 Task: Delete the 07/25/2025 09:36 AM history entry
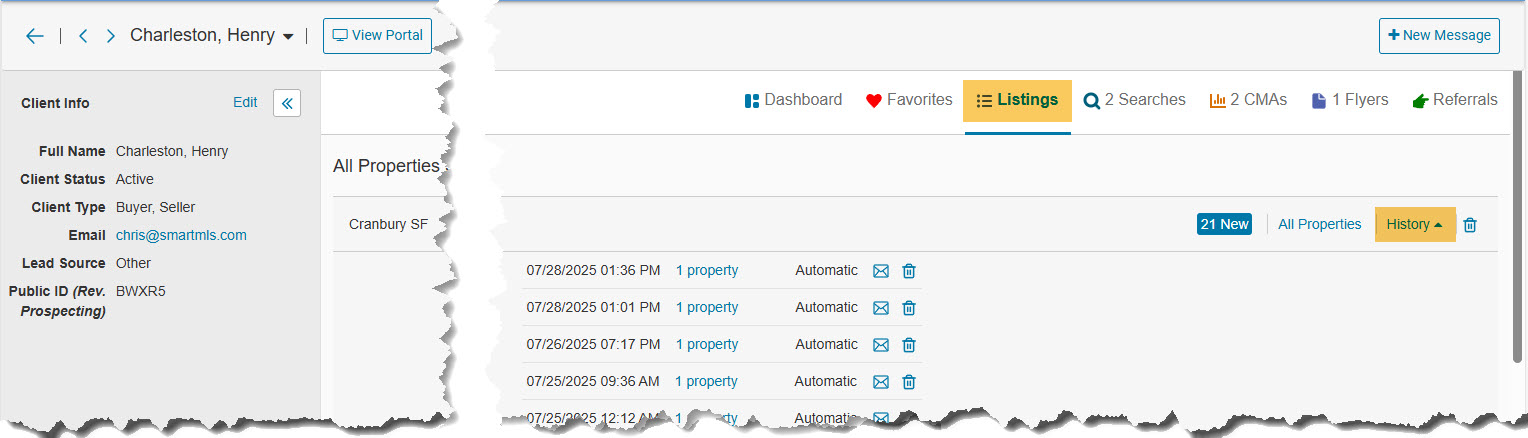coord(909,382)
